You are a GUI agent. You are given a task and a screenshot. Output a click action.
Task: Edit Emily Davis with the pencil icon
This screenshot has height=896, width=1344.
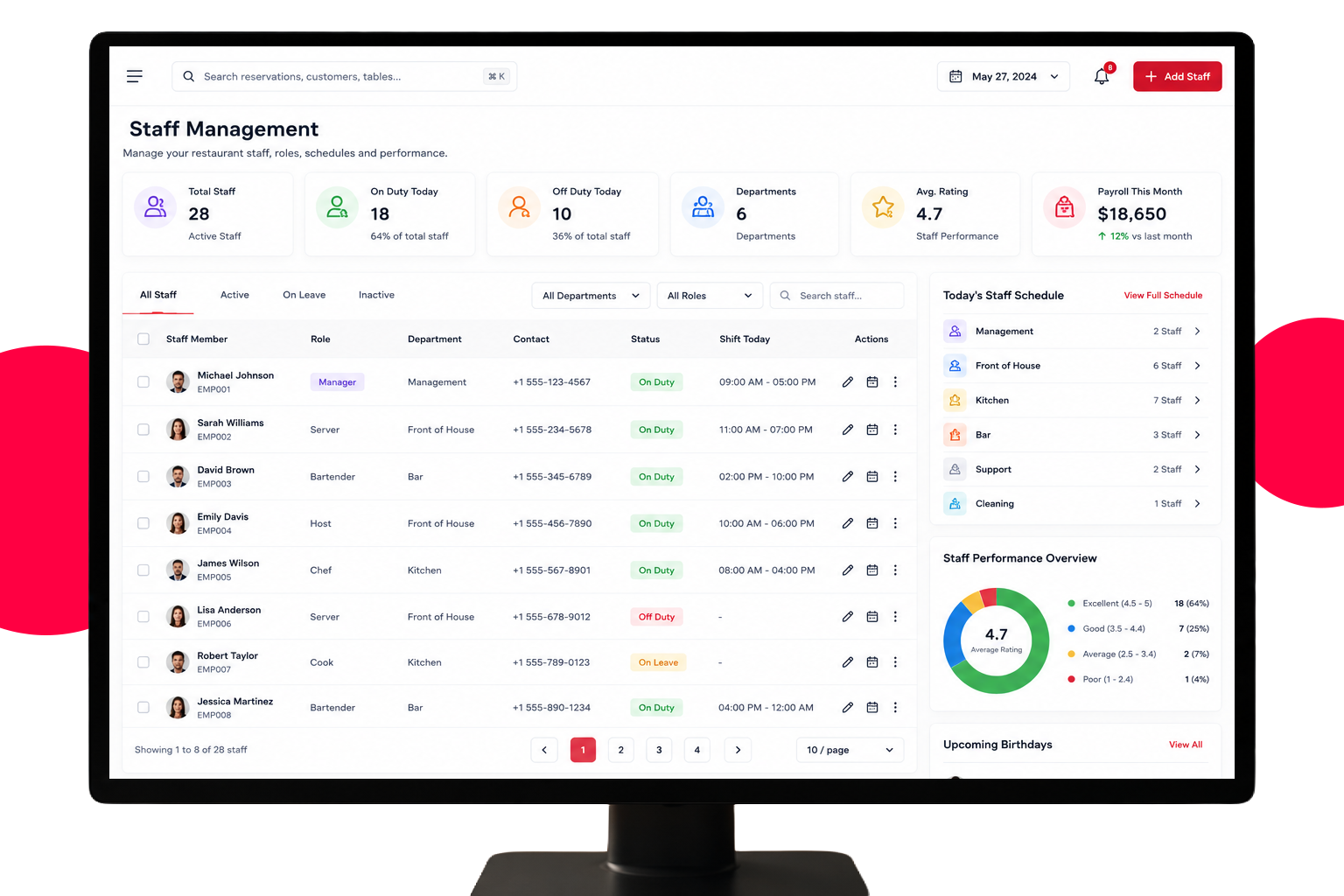coord(848,523)
